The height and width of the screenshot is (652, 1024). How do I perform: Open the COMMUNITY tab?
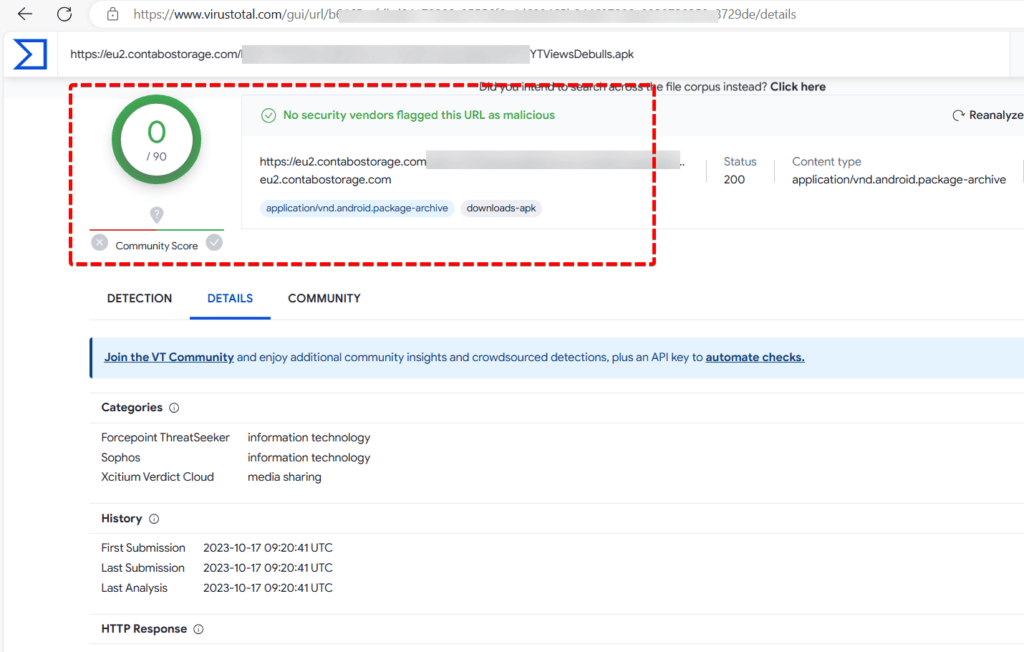(324, 299)
